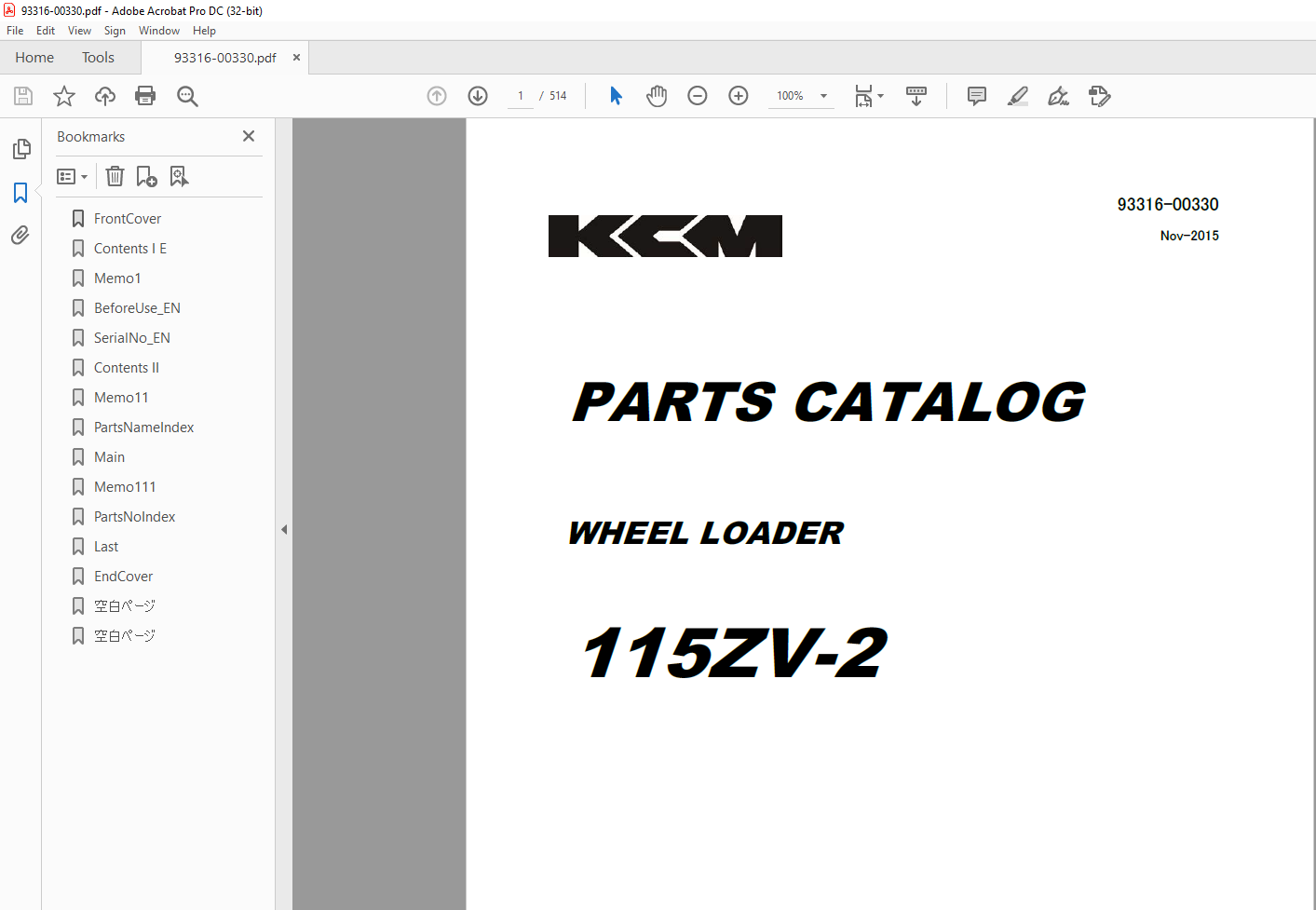The width and height of the screenshot is (1316, 910).
Task: Click the Nov-2015 date on the page
Action: click(1189, 236)
